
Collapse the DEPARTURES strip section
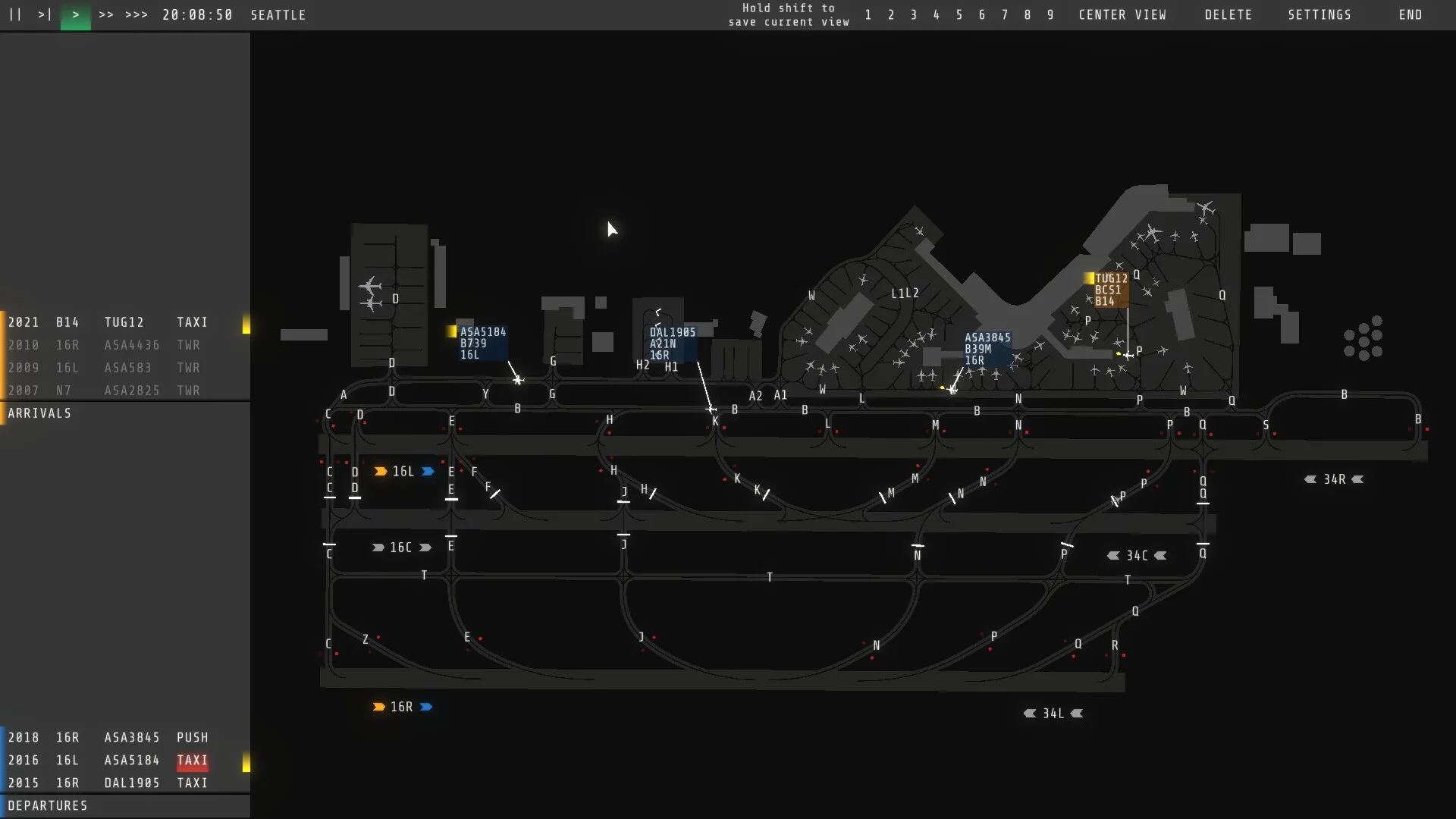(x=48, y=806)
